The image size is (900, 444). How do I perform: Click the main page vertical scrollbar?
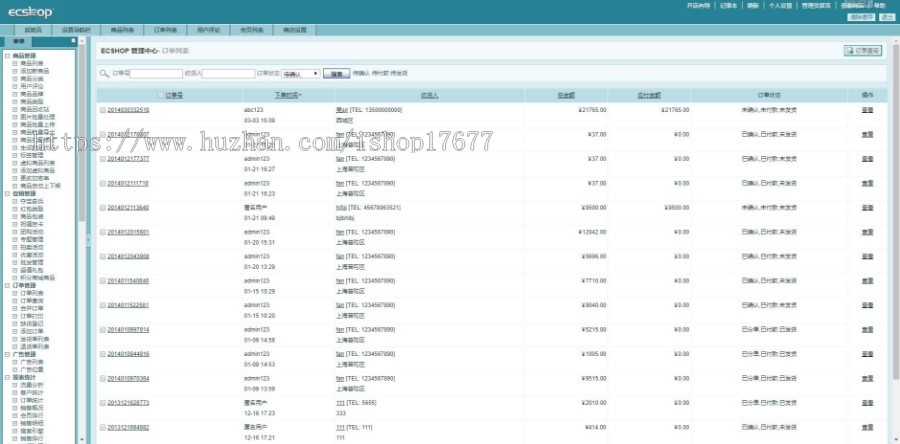896,212
